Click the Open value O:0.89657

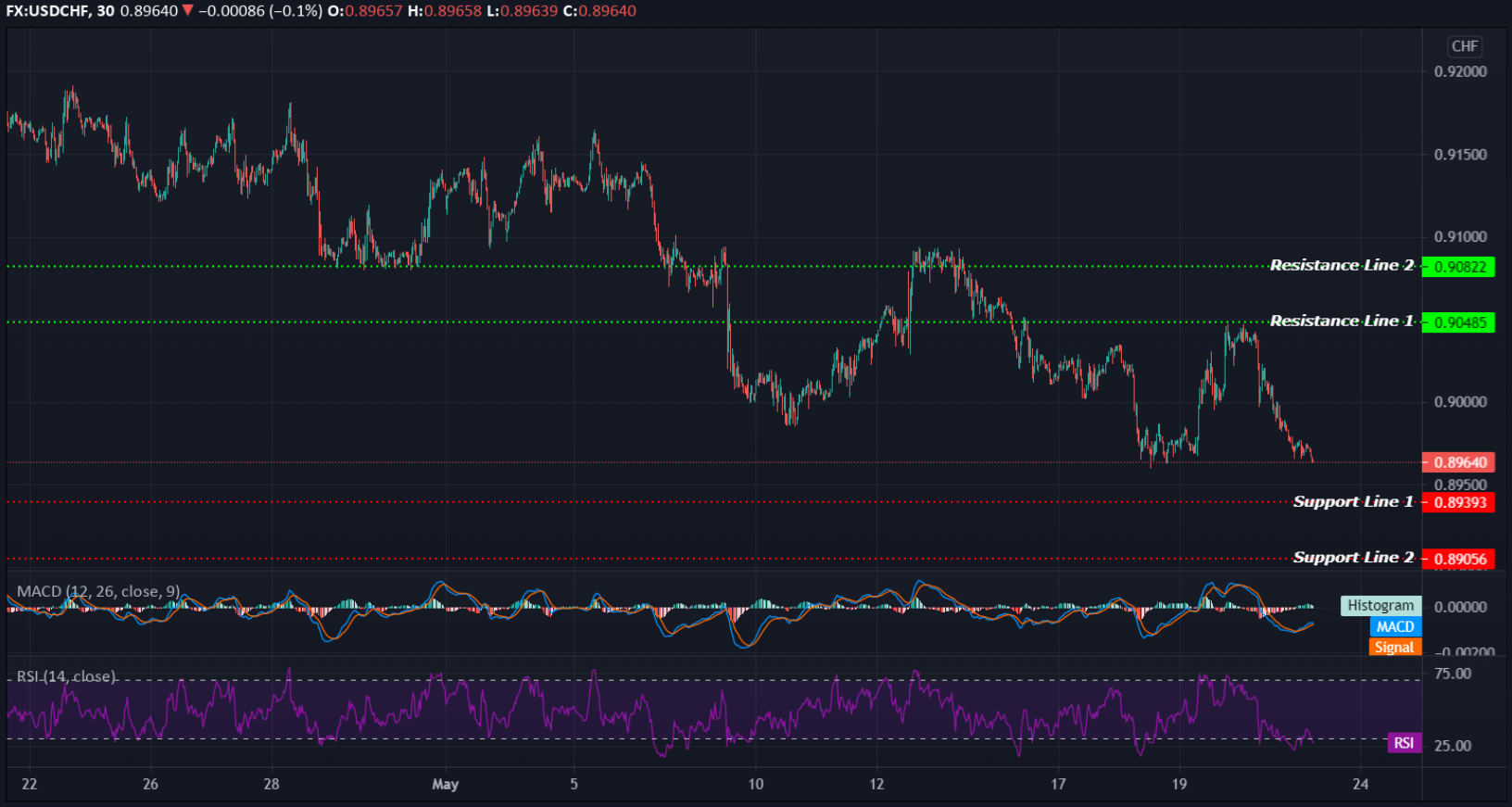[365, 11]
